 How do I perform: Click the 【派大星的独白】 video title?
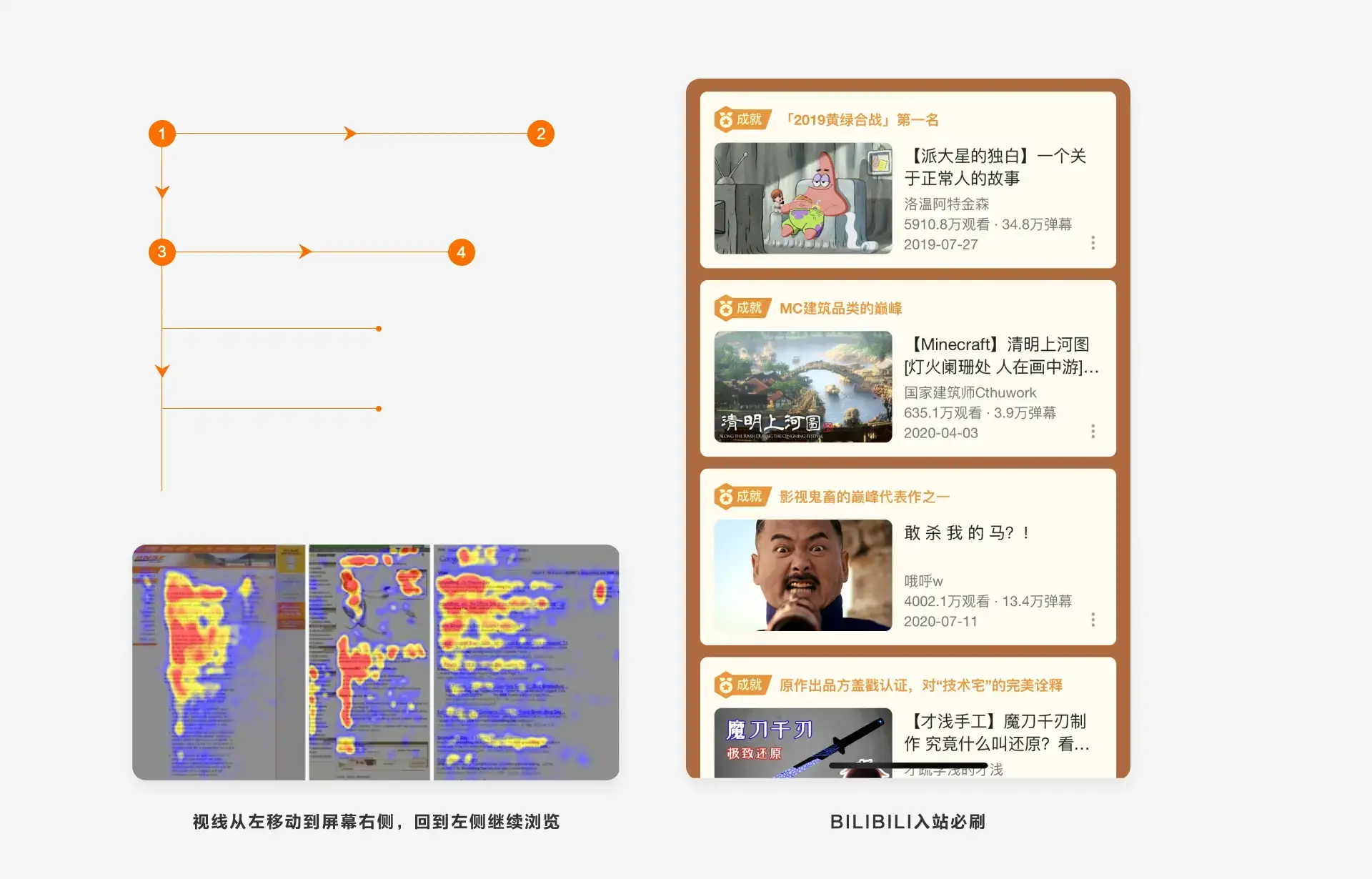(995, 167)
